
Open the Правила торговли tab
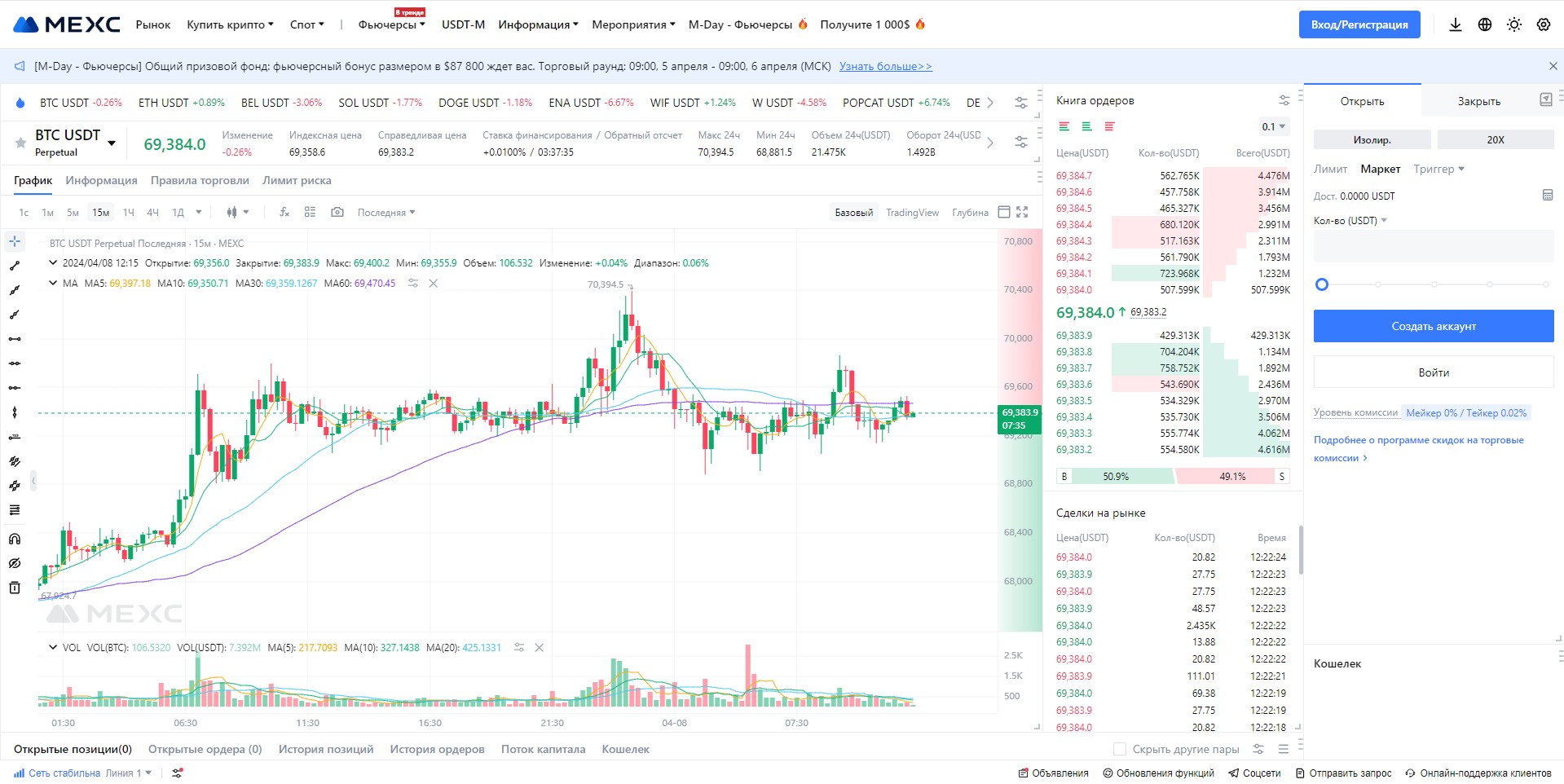tap(200, 180)
